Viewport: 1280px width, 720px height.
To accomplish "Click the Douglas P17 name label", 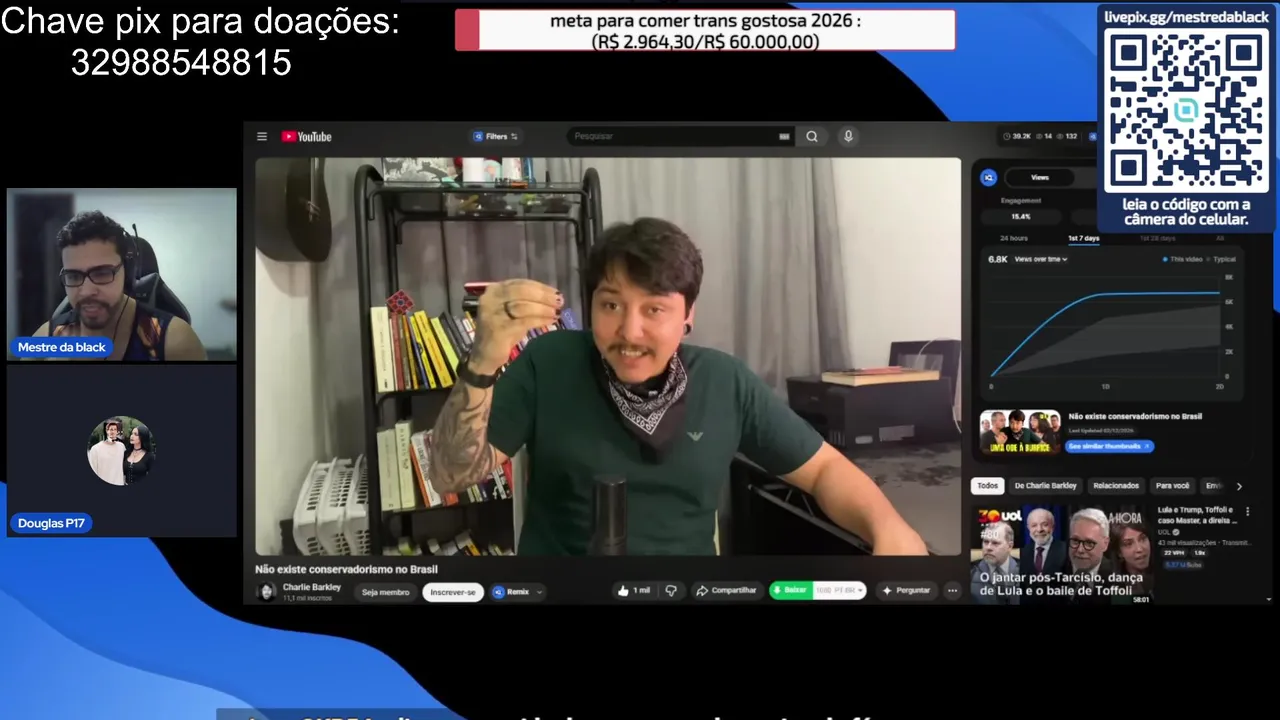I will (52, 523).
